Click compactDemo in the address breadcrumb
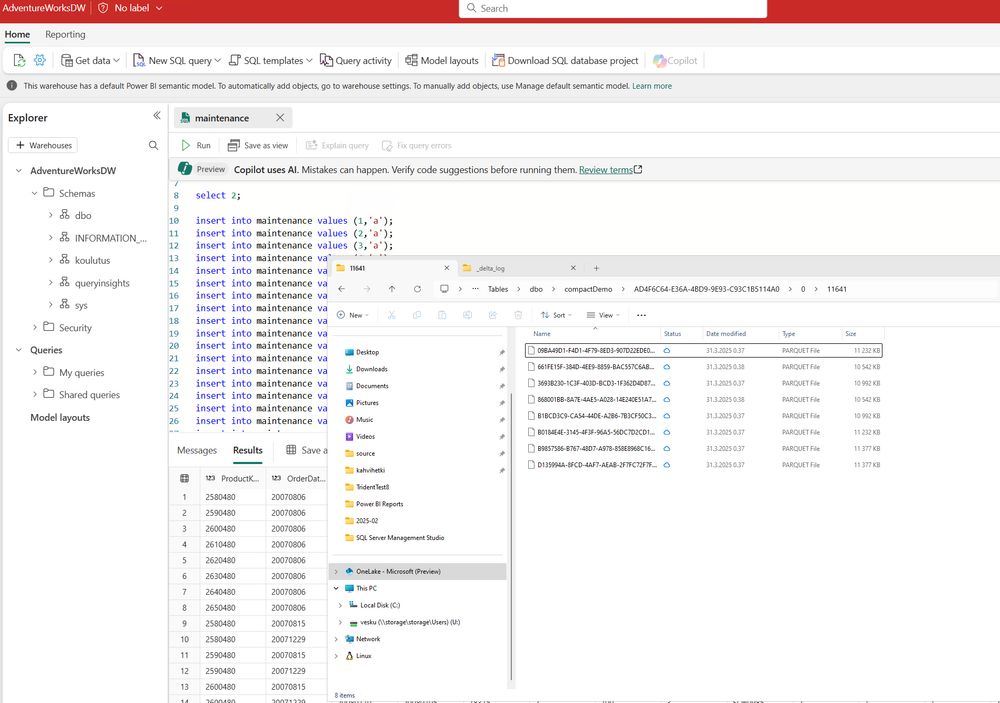This screenshot has height=703, width=1000. click(x=588, y=289)
